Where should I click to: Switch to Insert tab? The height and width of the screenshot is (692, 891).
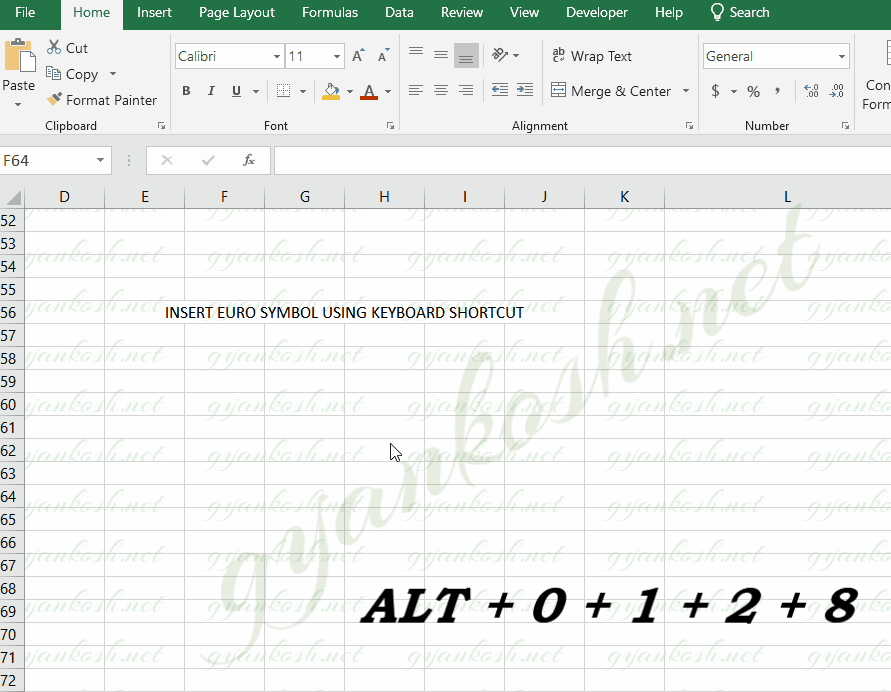tap(154, 12)
